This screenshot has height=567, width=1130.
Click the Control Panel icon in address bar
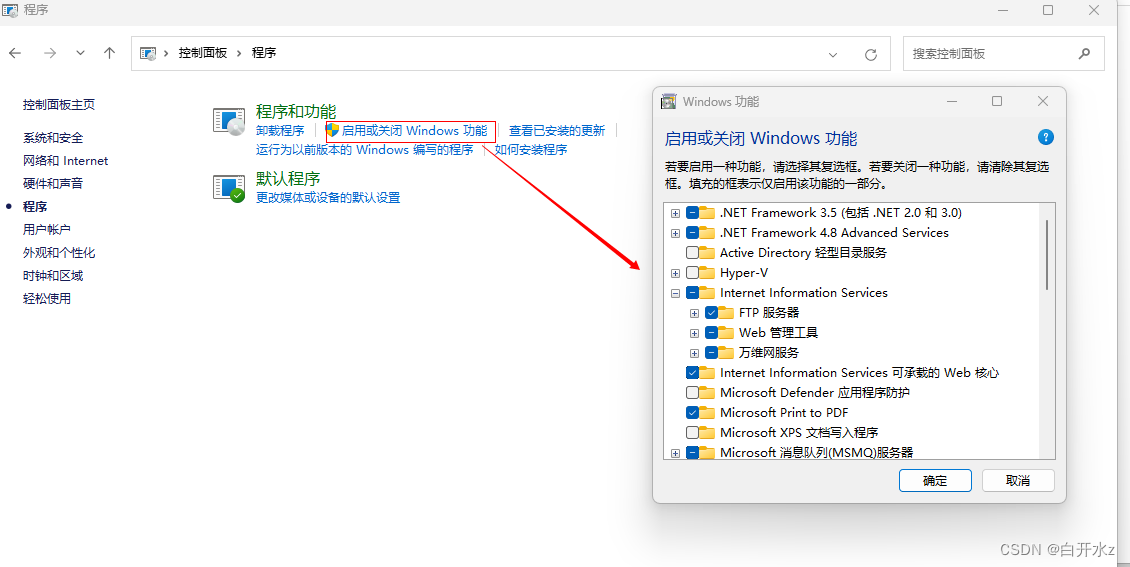pyautogui.click(x=148, y=53)
